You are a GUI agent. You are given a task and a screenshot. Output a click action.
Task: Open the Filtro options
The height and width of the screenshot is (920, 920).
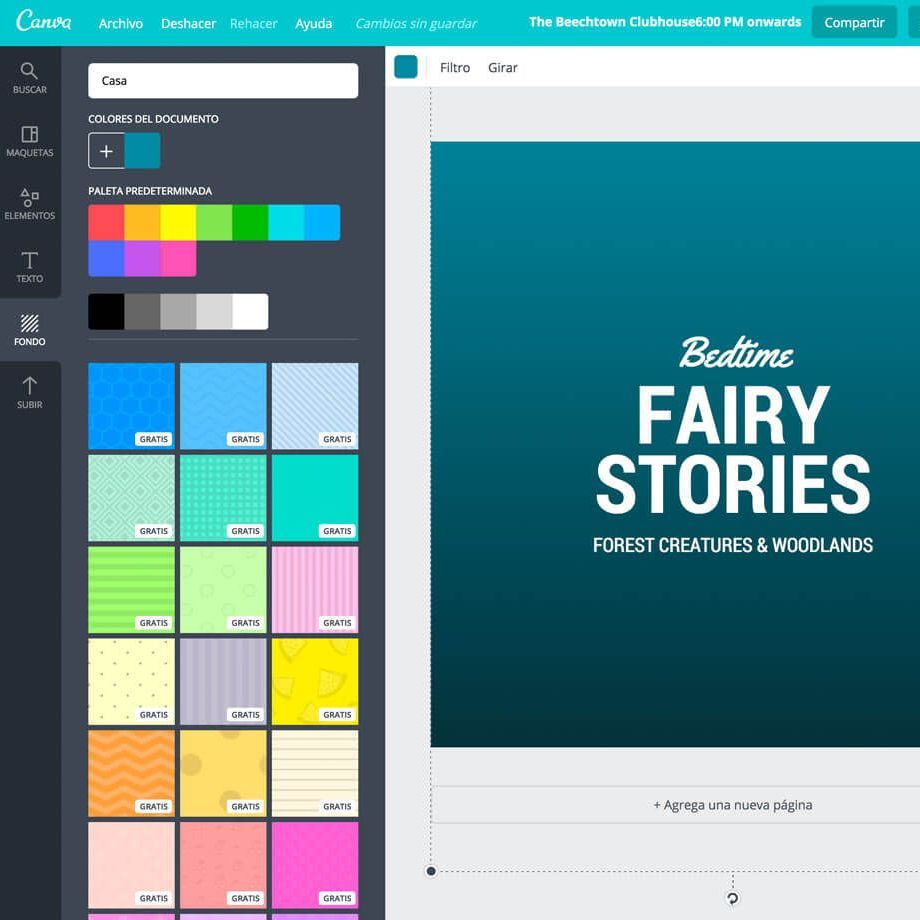pos(455,67)
